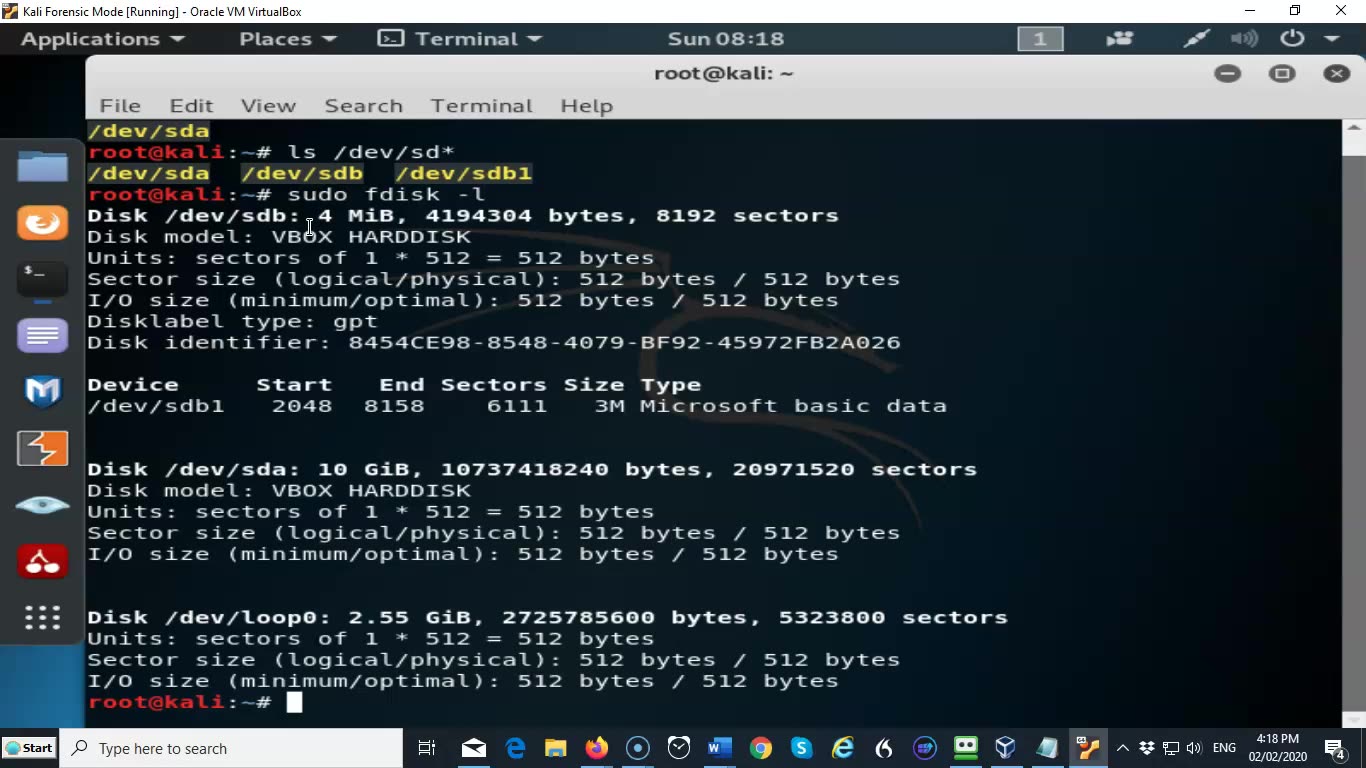
Task: Select the eye tool icon in the dock
Action: pos(42,505)
